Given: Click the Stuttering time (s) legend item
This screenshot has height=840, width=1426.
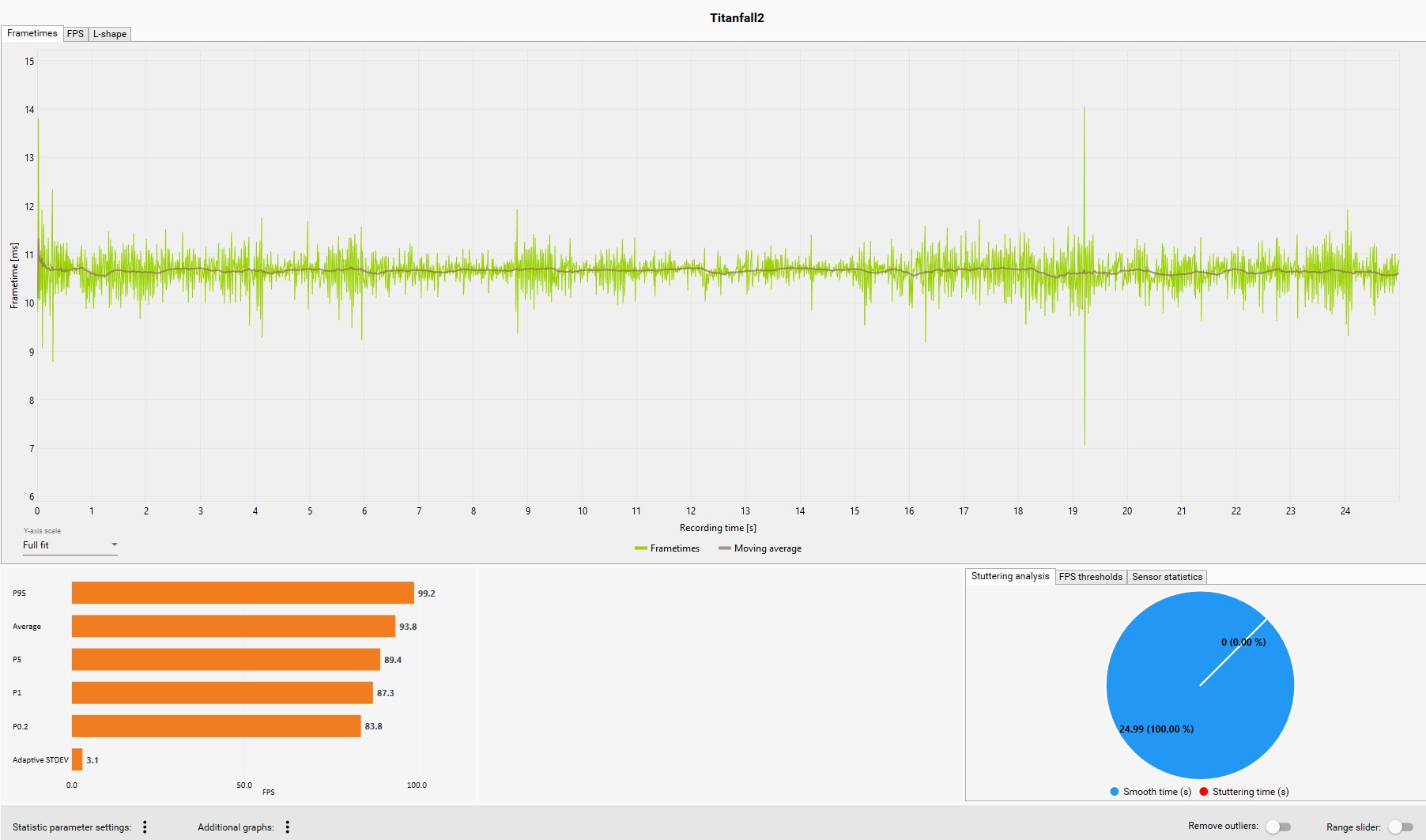Looking at the screenshot, I should (x=1244, y=792).
